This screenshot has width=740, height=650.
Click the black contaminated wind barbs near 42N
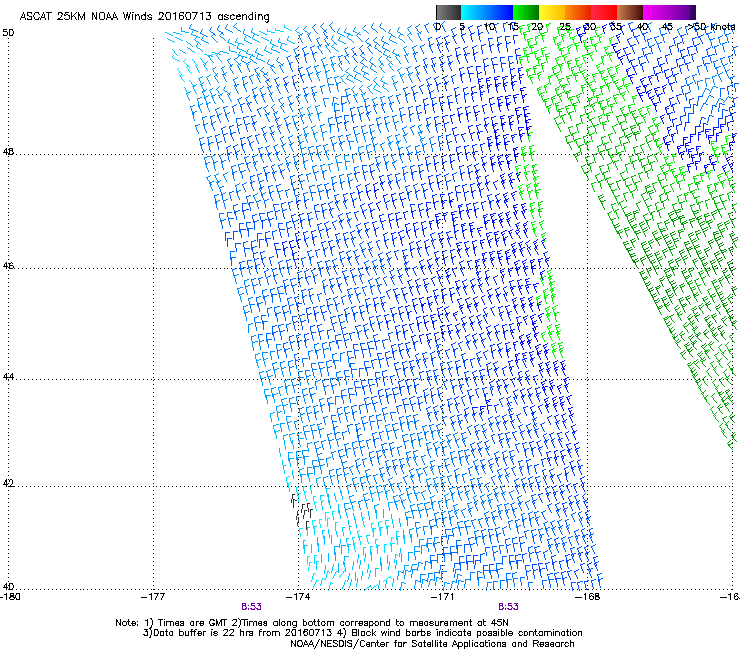pos(302,511)
